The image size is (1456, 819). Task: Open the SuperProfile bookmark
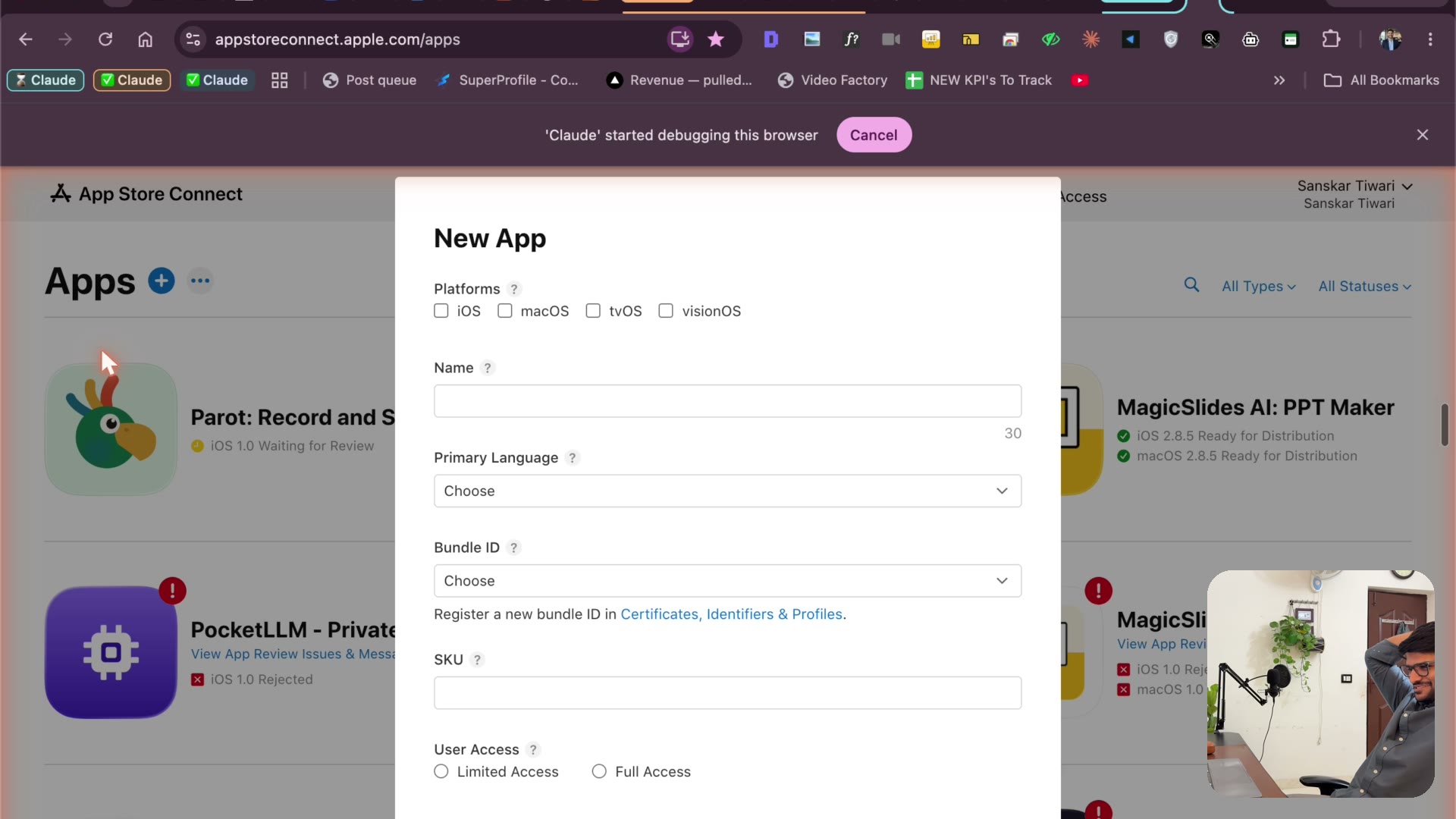point(507,80)
